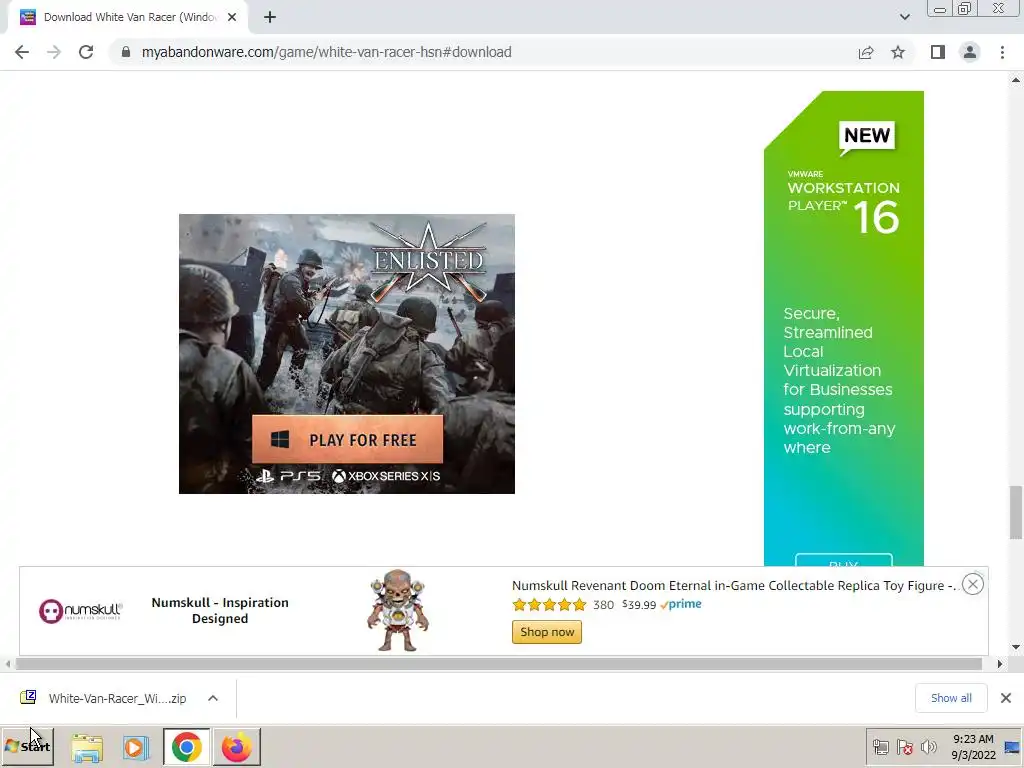Open the VMware Workstation Player ad
Viewport: 1024px width, 768px height.
pos(844,328)
